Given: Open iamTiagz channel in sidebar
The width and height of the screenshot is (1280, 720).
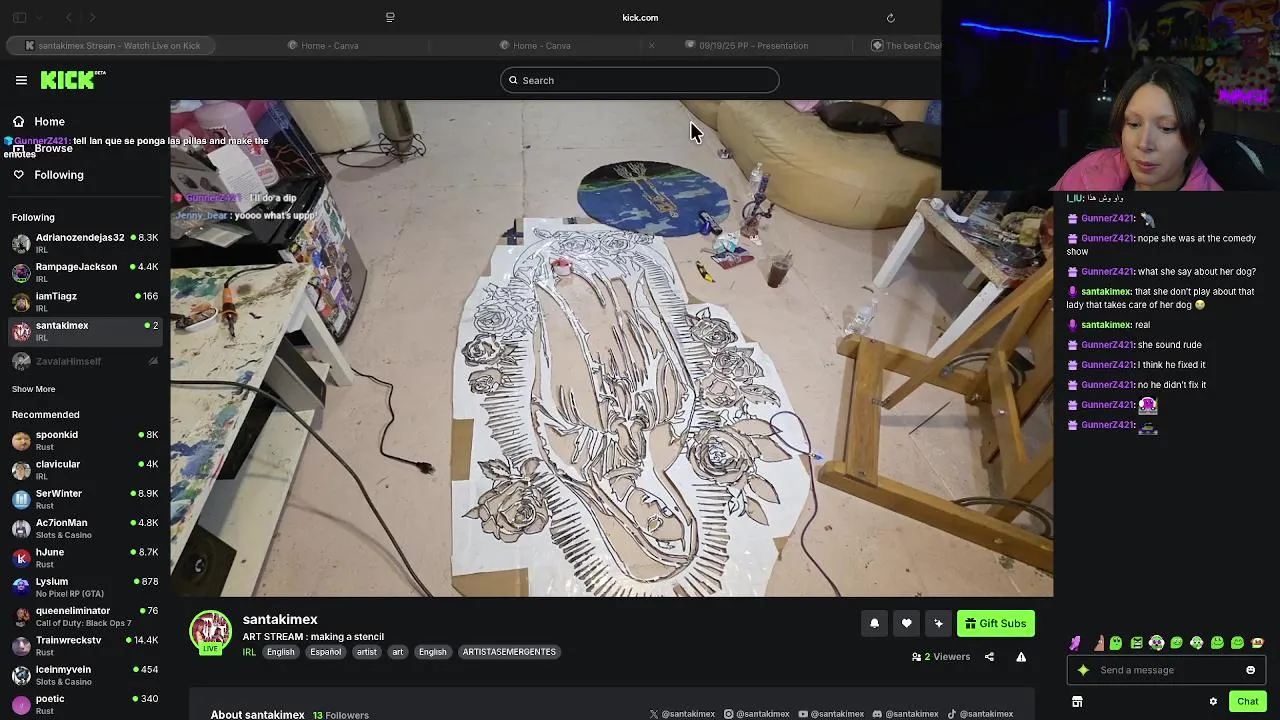Looking at the screenshot, I should click(85, 301).
